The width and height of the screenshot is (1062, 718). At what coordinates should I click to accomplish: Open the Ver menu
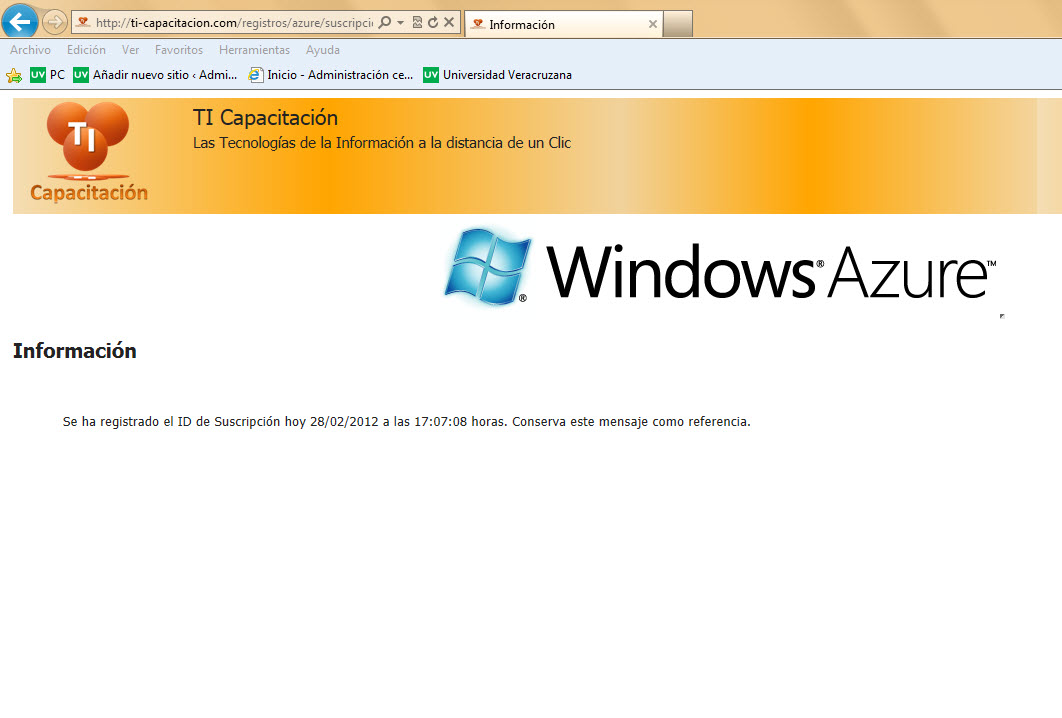pos(130,50)
